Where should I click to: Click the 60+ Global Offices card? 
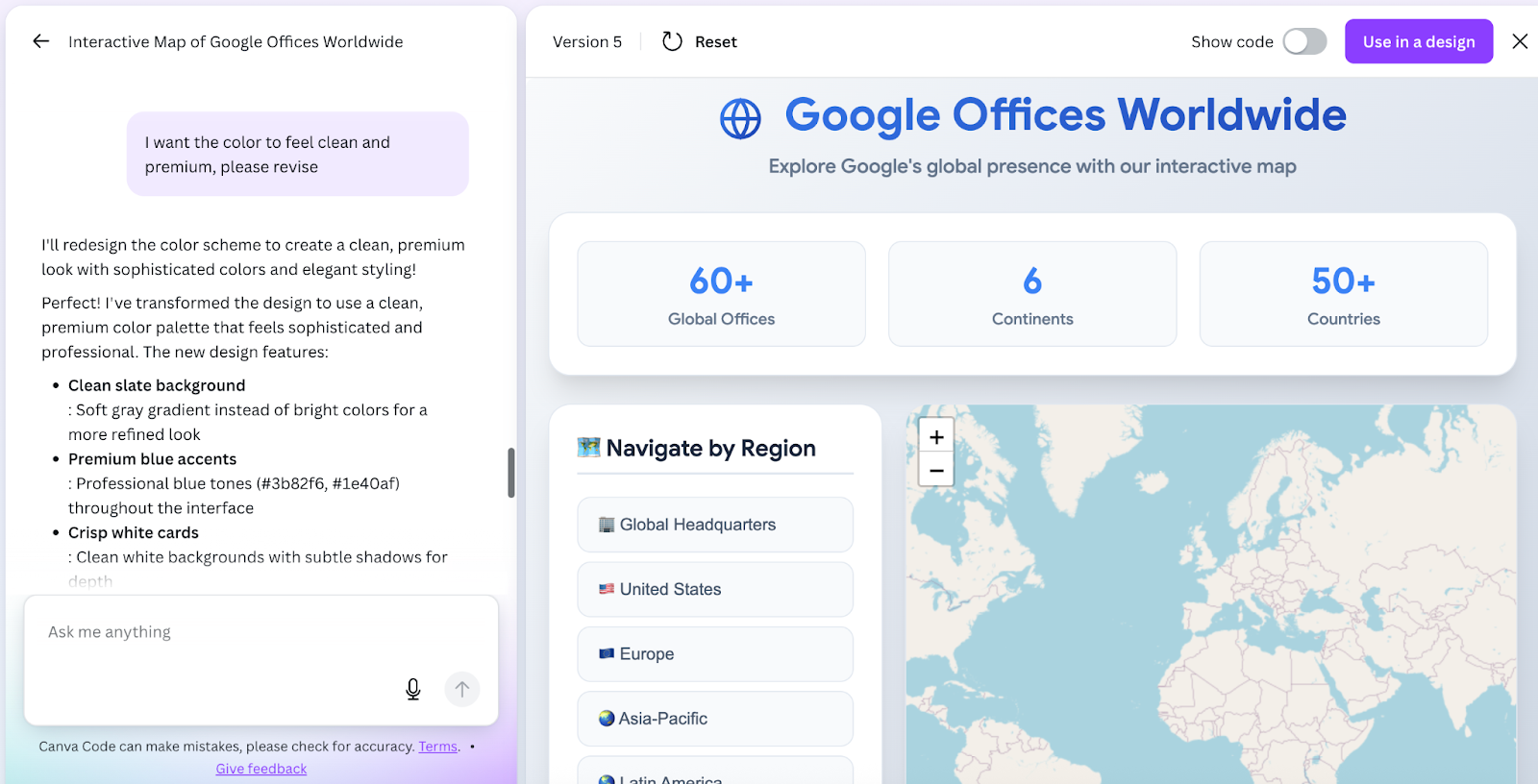pos(721,294)
